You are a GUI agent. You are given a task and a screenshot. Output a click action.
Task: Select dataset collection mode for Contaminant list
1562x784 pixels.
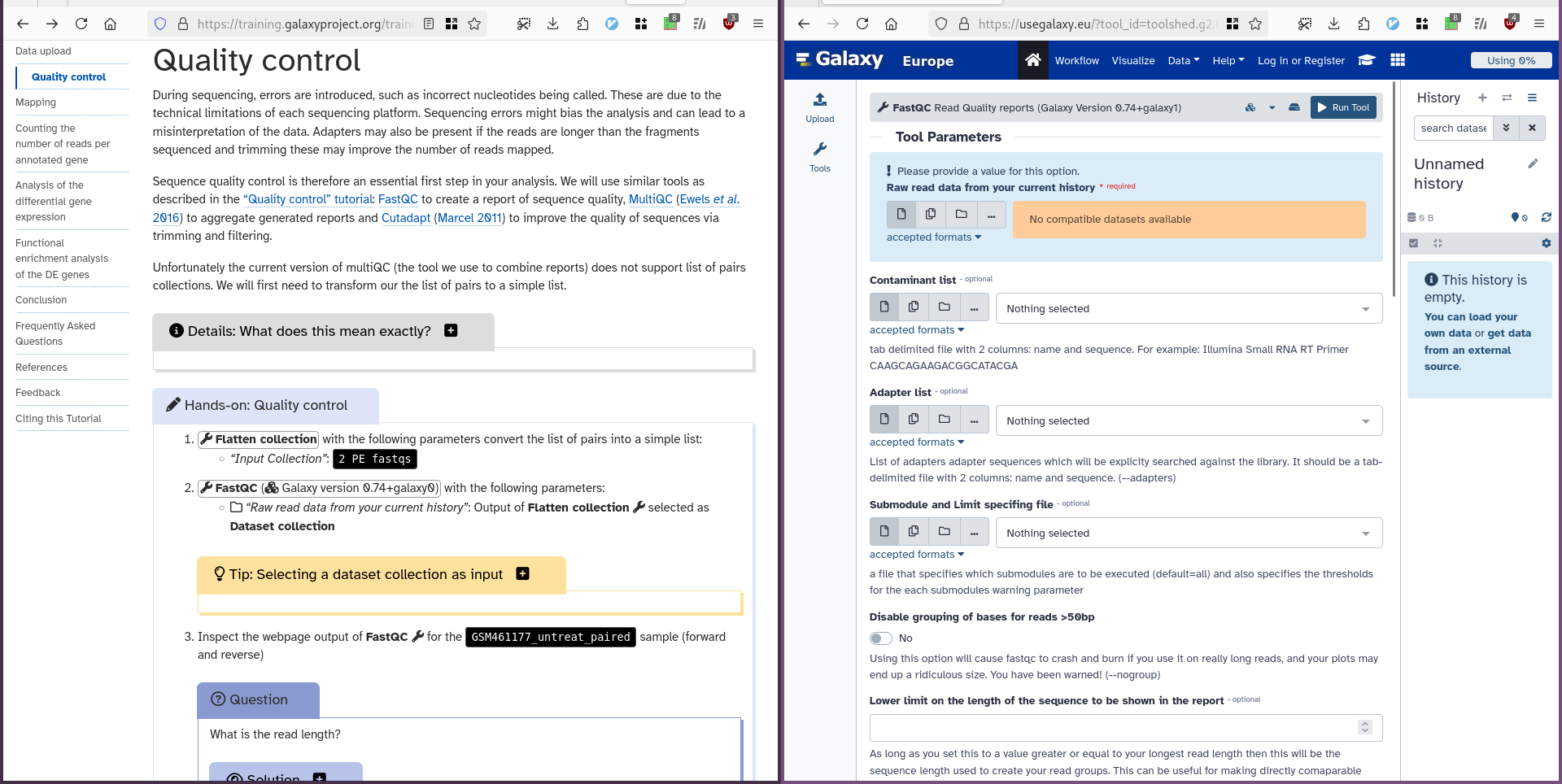tap(944, 307)
